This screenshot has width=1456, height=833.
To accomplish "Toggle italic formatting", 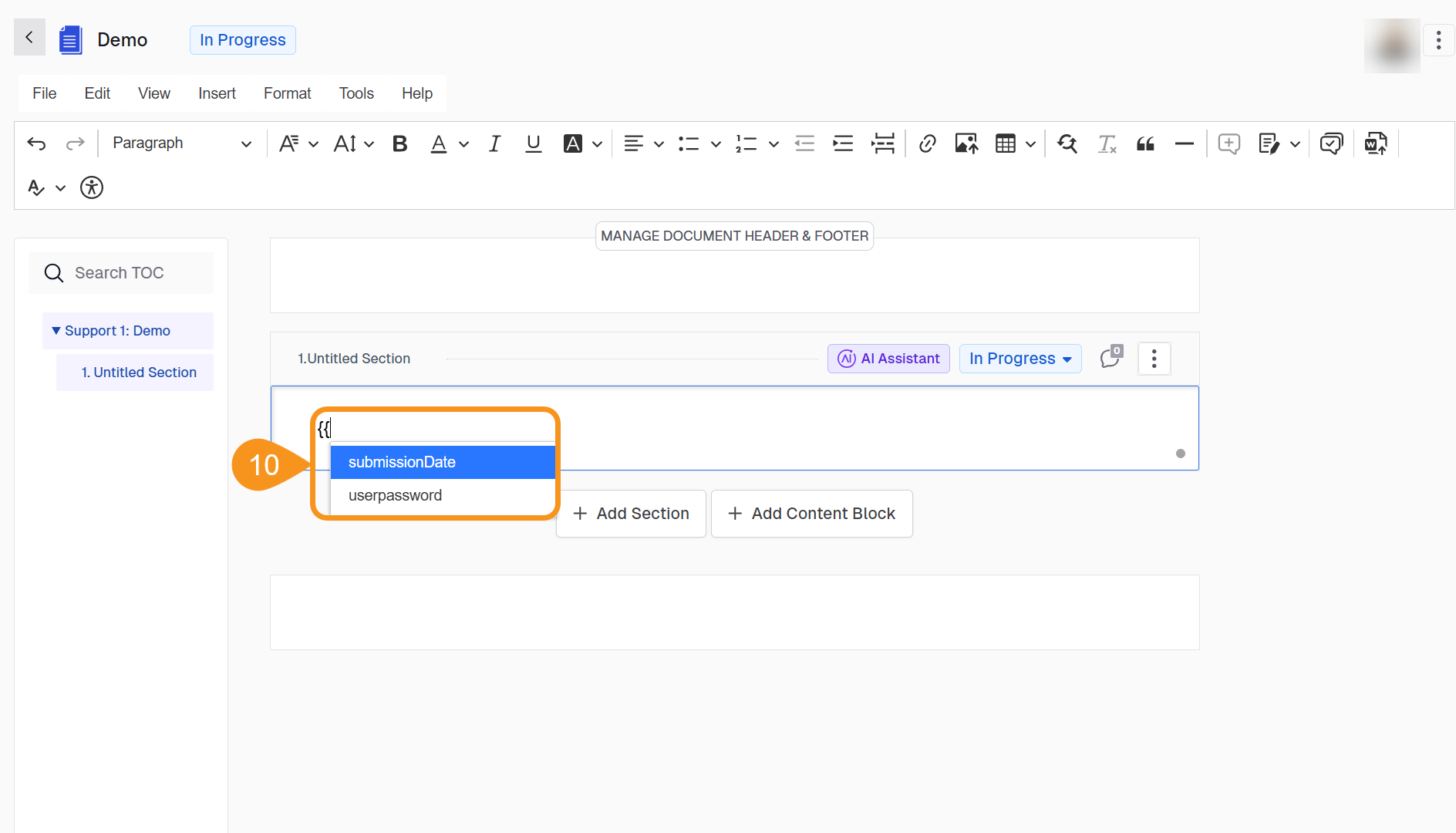I will (x=494, y=143).
